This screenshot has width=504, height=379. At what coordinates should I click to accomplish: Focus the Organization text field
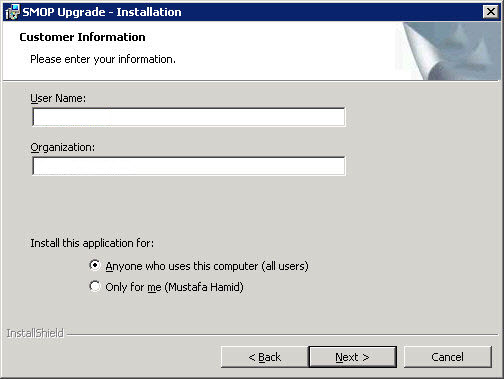coord(189,166)
